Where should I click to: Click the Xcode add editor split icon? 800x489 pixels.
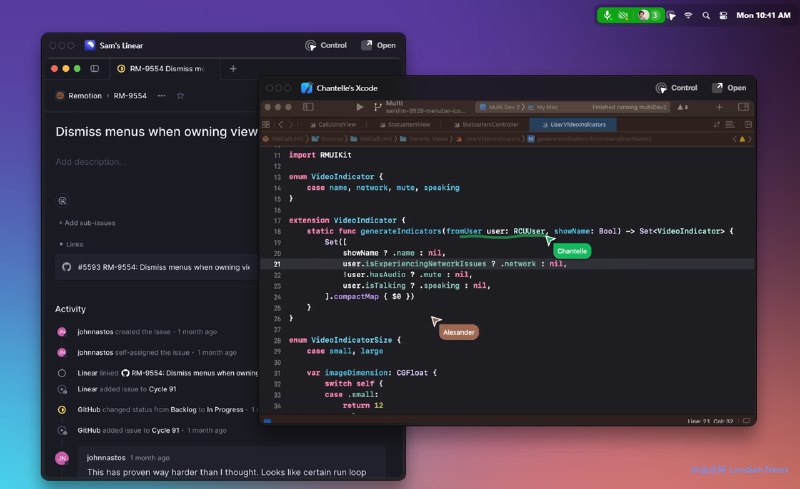coord(748,125)
